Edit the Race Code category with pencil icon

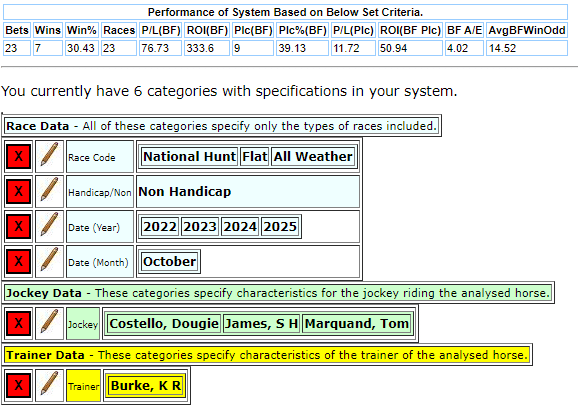(x=49, y=156)
